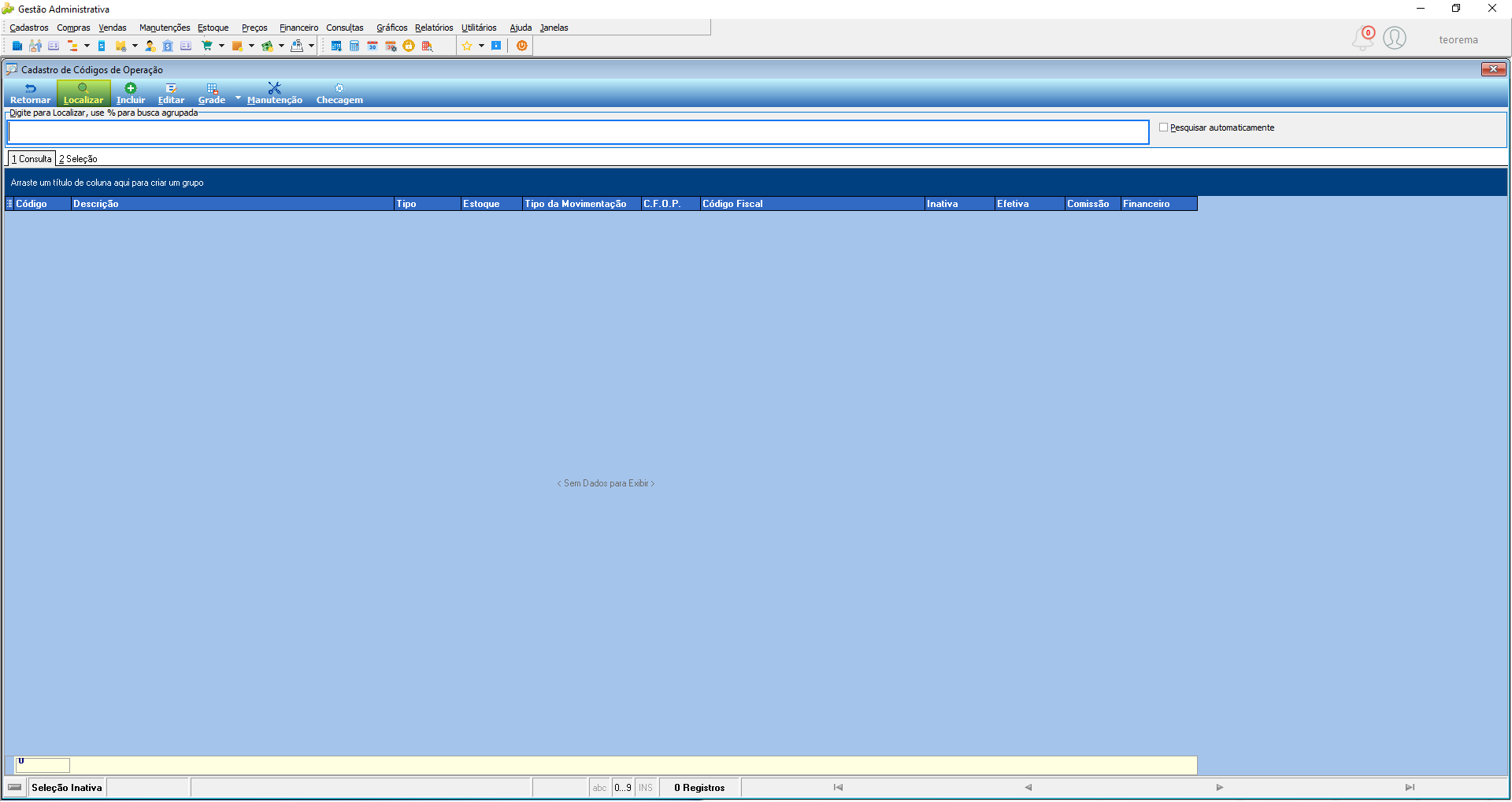The width and height of the screenshot is (1512, 802).
Task: Click the yellow package with gear icon
Action: point(120,46)
